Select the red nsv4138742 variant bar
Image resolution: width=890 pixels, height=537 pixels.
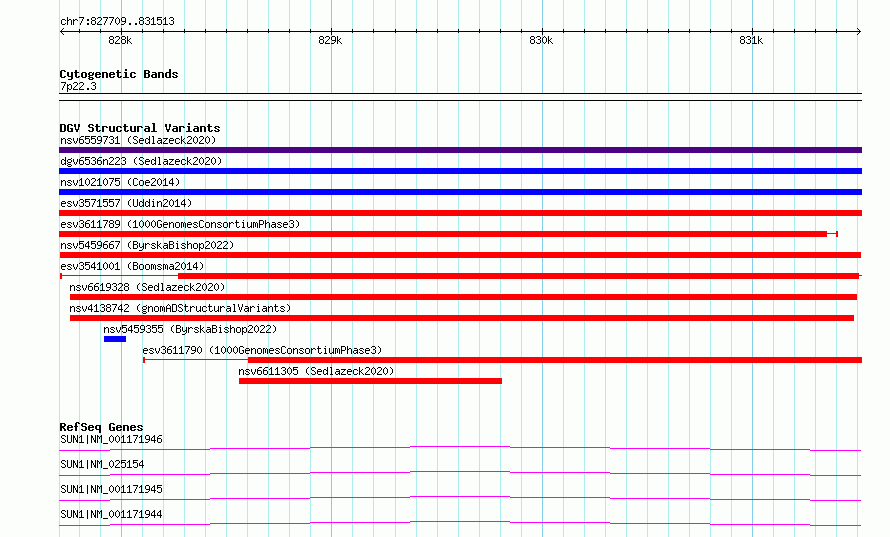[x=462, y=318]
